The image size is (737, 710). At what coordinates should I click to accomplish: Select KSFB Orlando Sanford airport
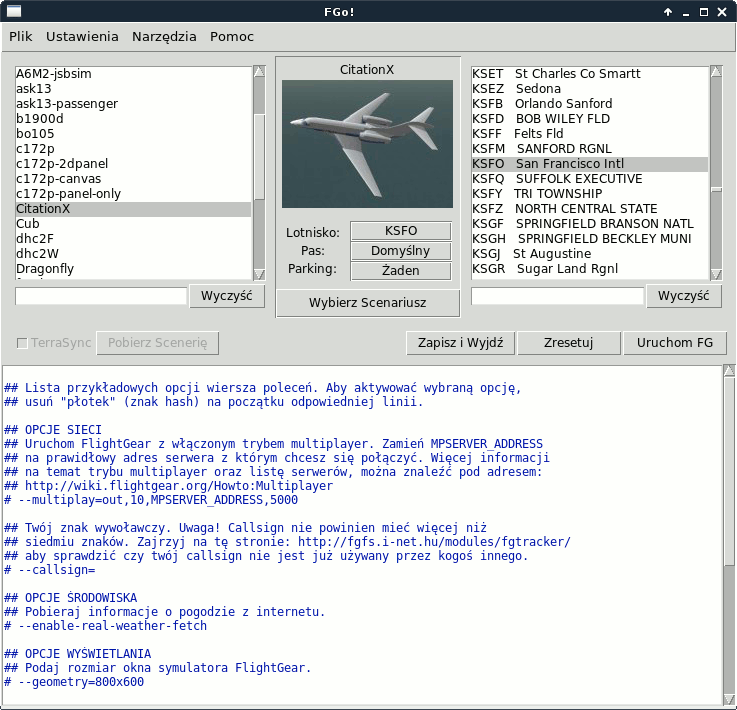[x=590, y=104]
